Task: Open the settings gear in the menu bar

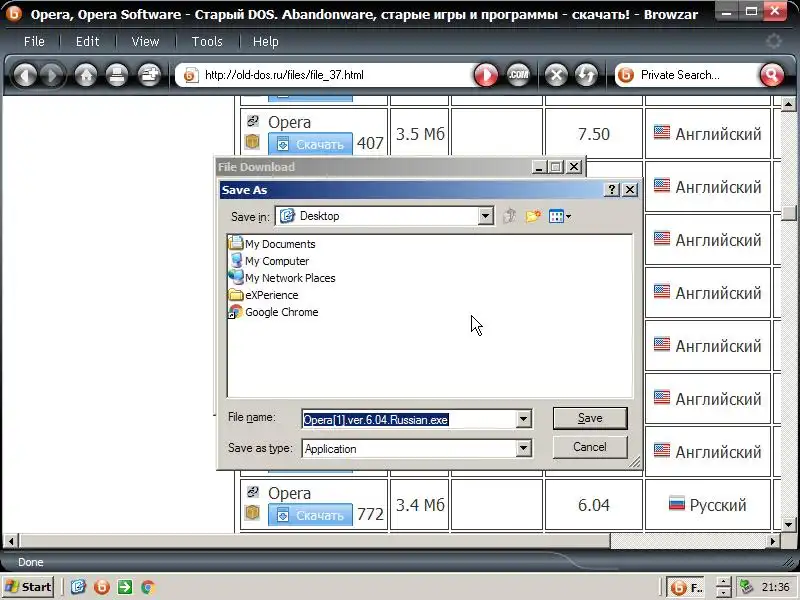Action: (x=773, y=41)
